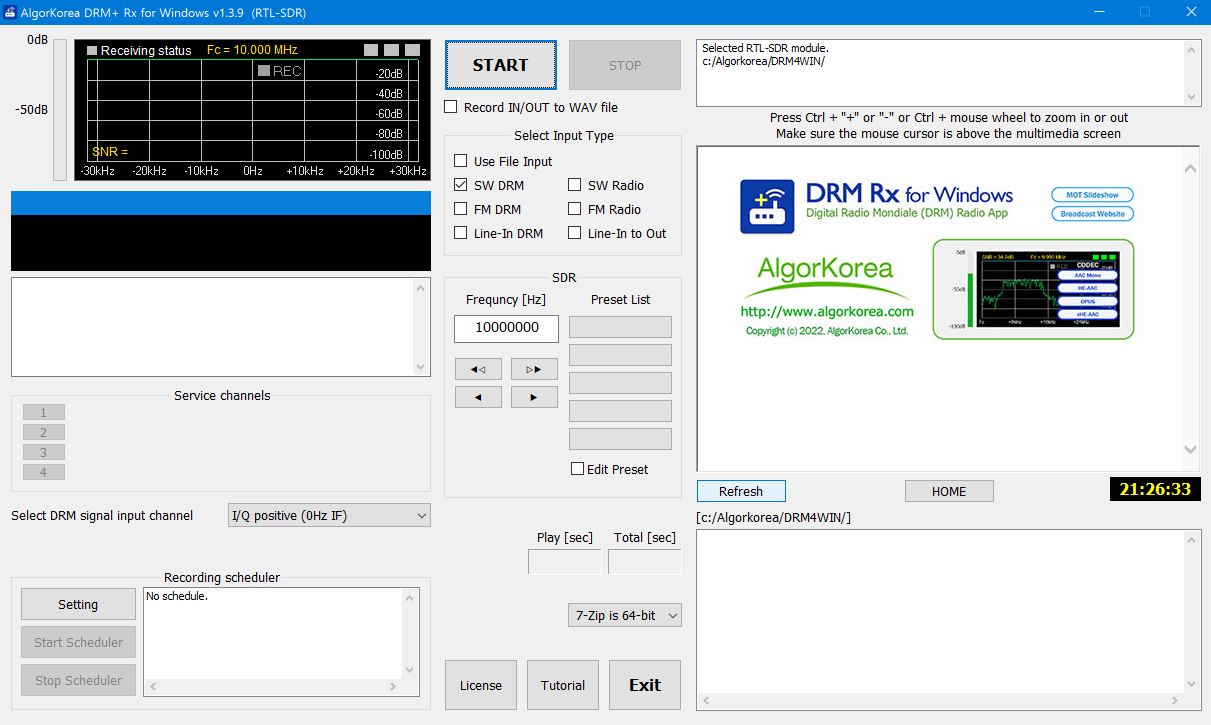
Task: Click the multimedia screen scroll-up arrow
Action: (x=1190, y=168)
